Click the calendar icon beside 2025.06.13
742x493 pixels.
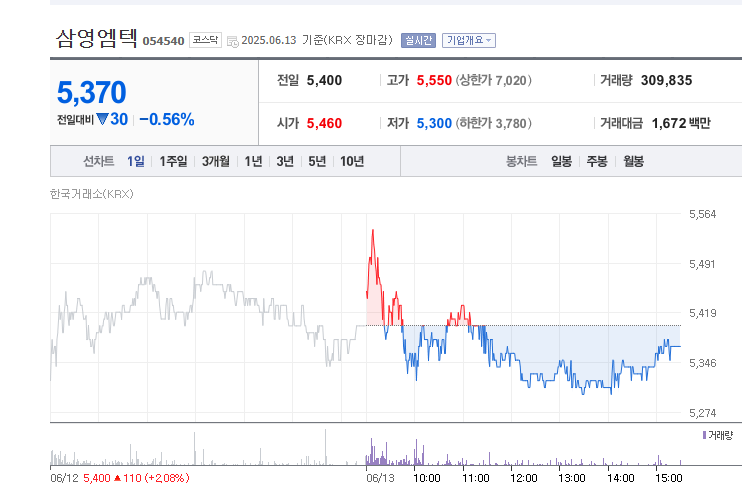click(x=232, y=41)
